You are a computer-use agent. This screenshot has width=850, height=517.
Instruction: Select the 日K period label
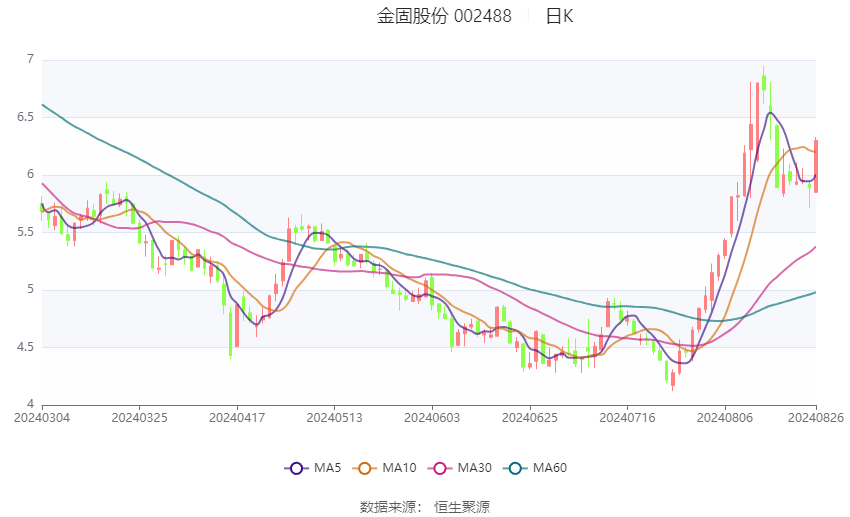pyautogui.click(x=559, y=16)
